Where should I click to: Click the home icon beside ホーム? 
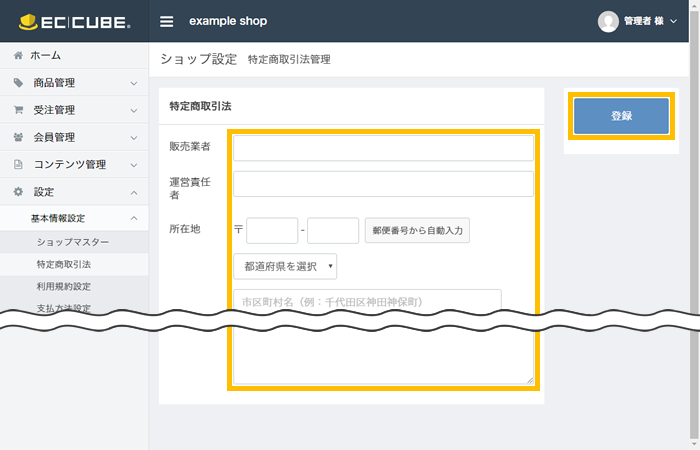(x=18, y=56)
